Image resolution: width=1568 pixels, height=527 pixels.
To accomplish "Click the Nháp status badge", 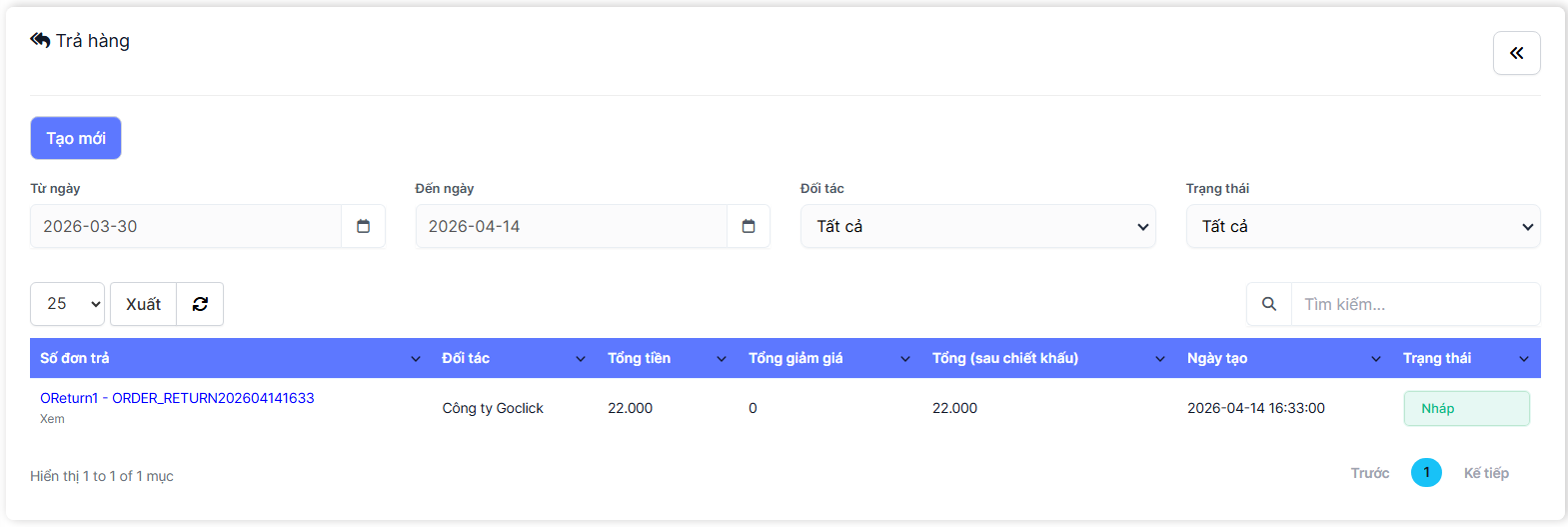I will click(1466, 408).
